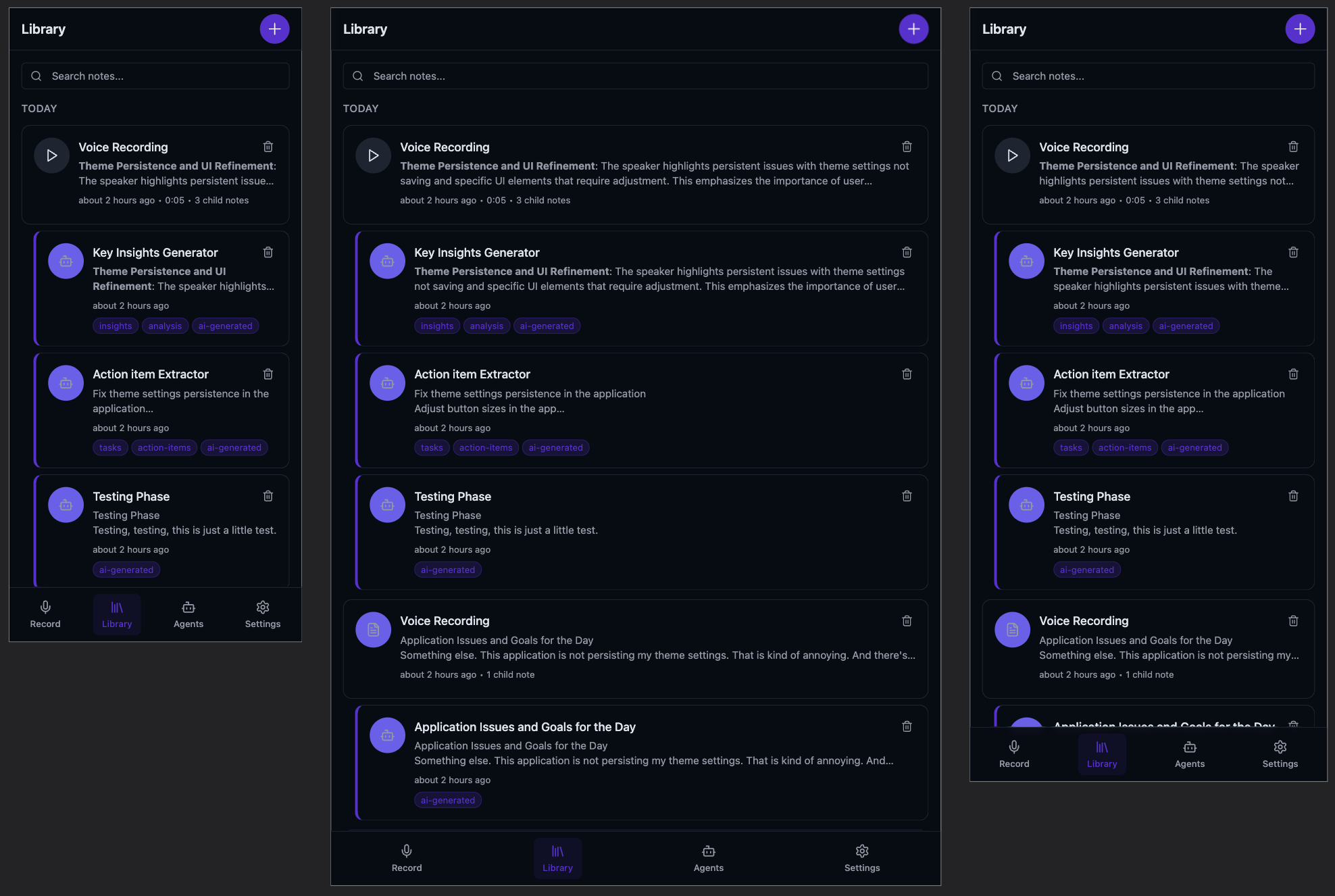Open the Settings tab in the rightmost panel
The width and height of the screenshot is (1335, 896).
point(1280,754)
